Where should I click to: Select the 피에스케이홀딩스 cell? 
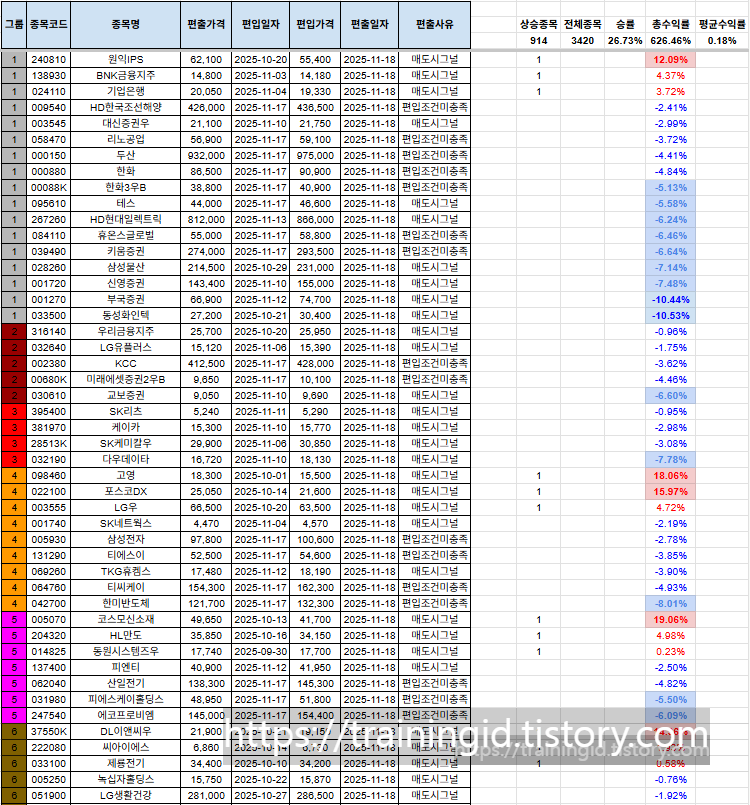pyautogui.click(x=126, y=700)
